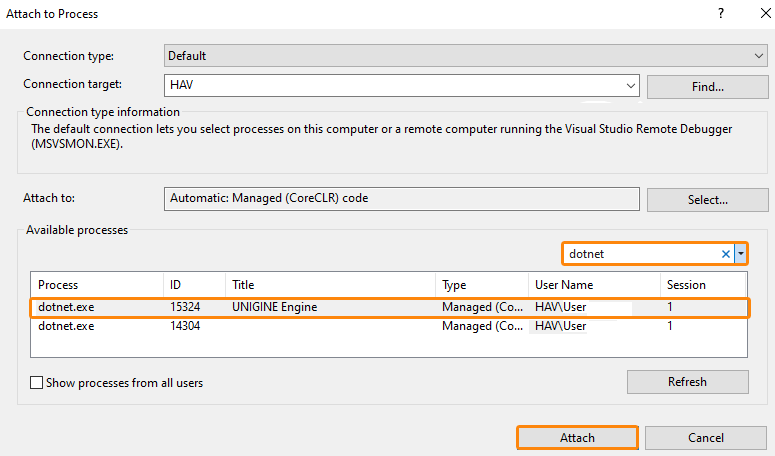The image size is (775, 456).
Task: Expand the Connection target dropdown
Action: [631, 87]
